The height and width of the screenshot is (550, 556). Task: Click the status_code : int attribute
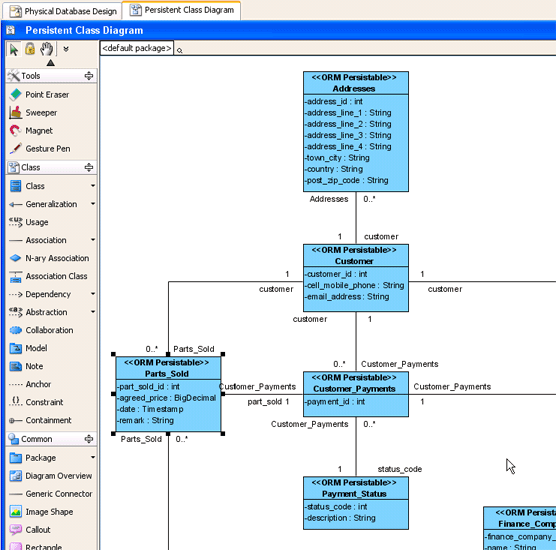coord(336,507)
